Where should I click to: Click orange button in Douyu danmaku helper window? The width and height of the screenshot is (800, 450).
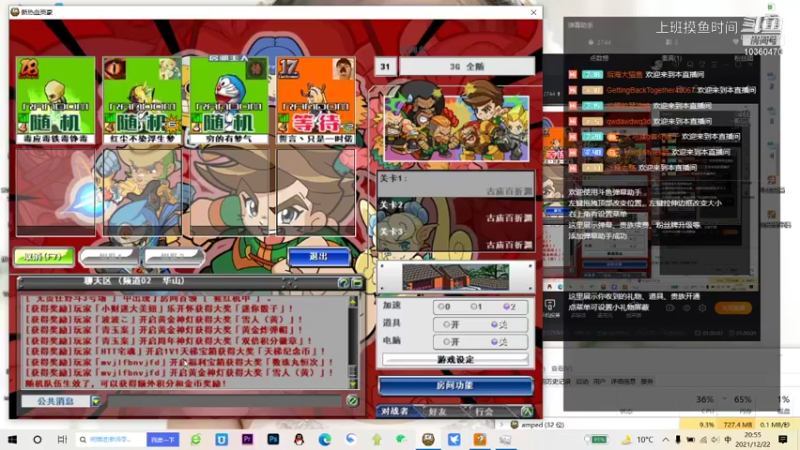point(733,308)
